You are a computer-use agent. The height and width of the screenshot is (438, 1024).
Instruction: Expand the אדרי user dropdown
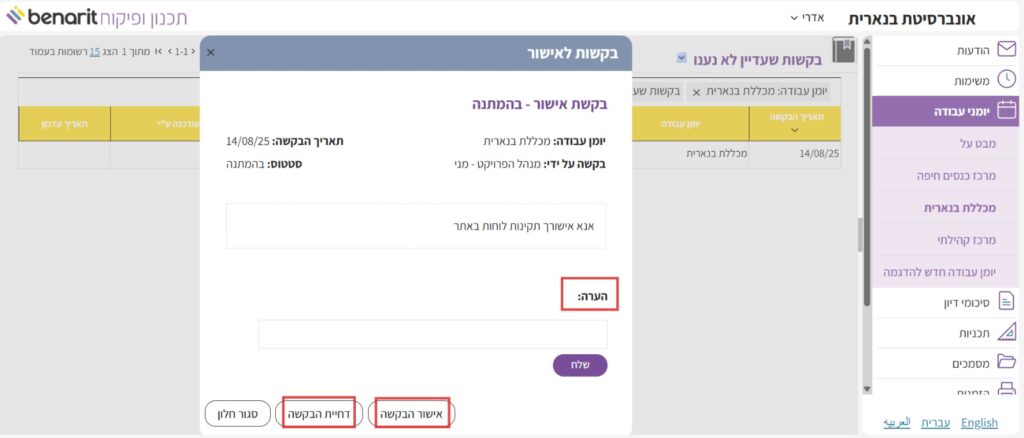807,17
